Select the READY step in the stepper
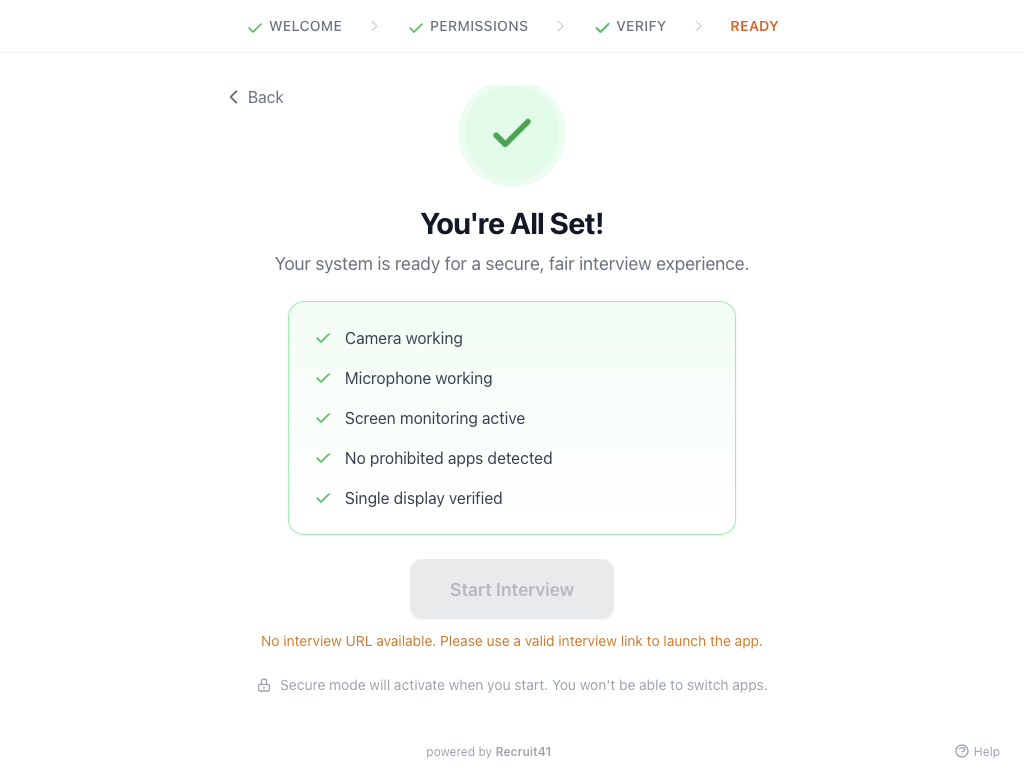The width and height of the screenshot is (1024, 775). point(754,27)
